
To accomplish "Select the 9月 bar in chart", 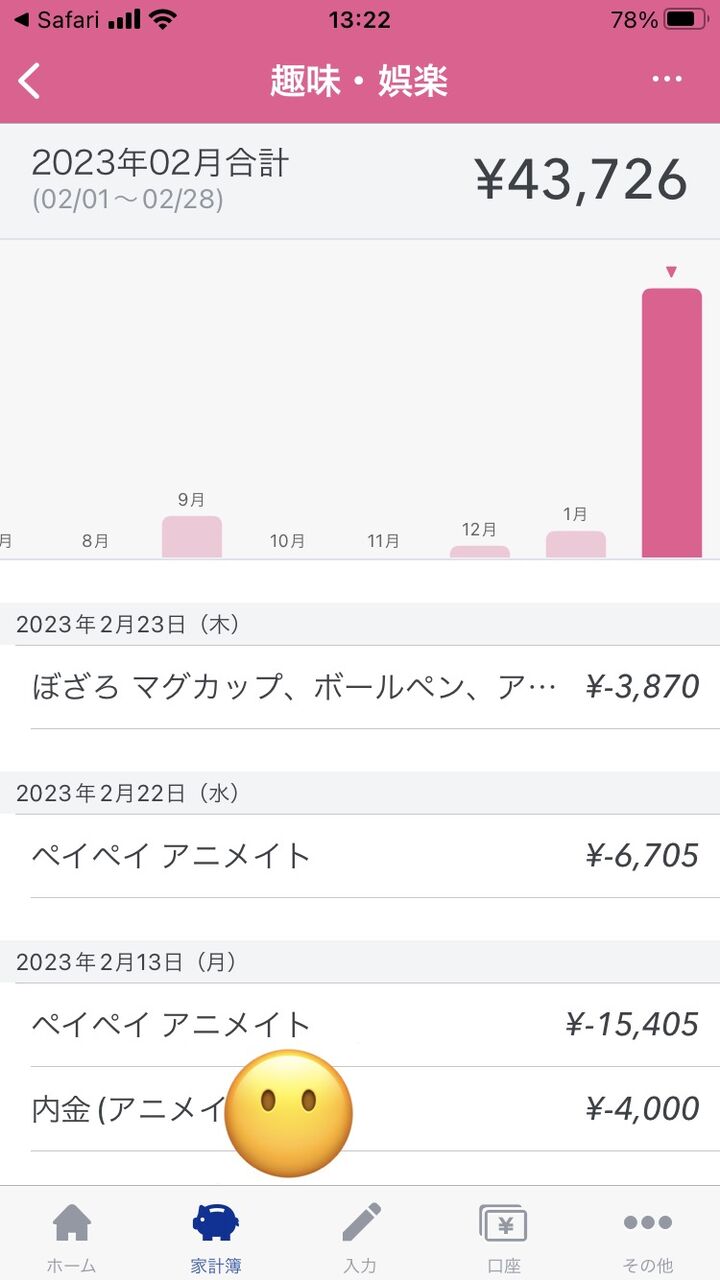I will point(191,536).
